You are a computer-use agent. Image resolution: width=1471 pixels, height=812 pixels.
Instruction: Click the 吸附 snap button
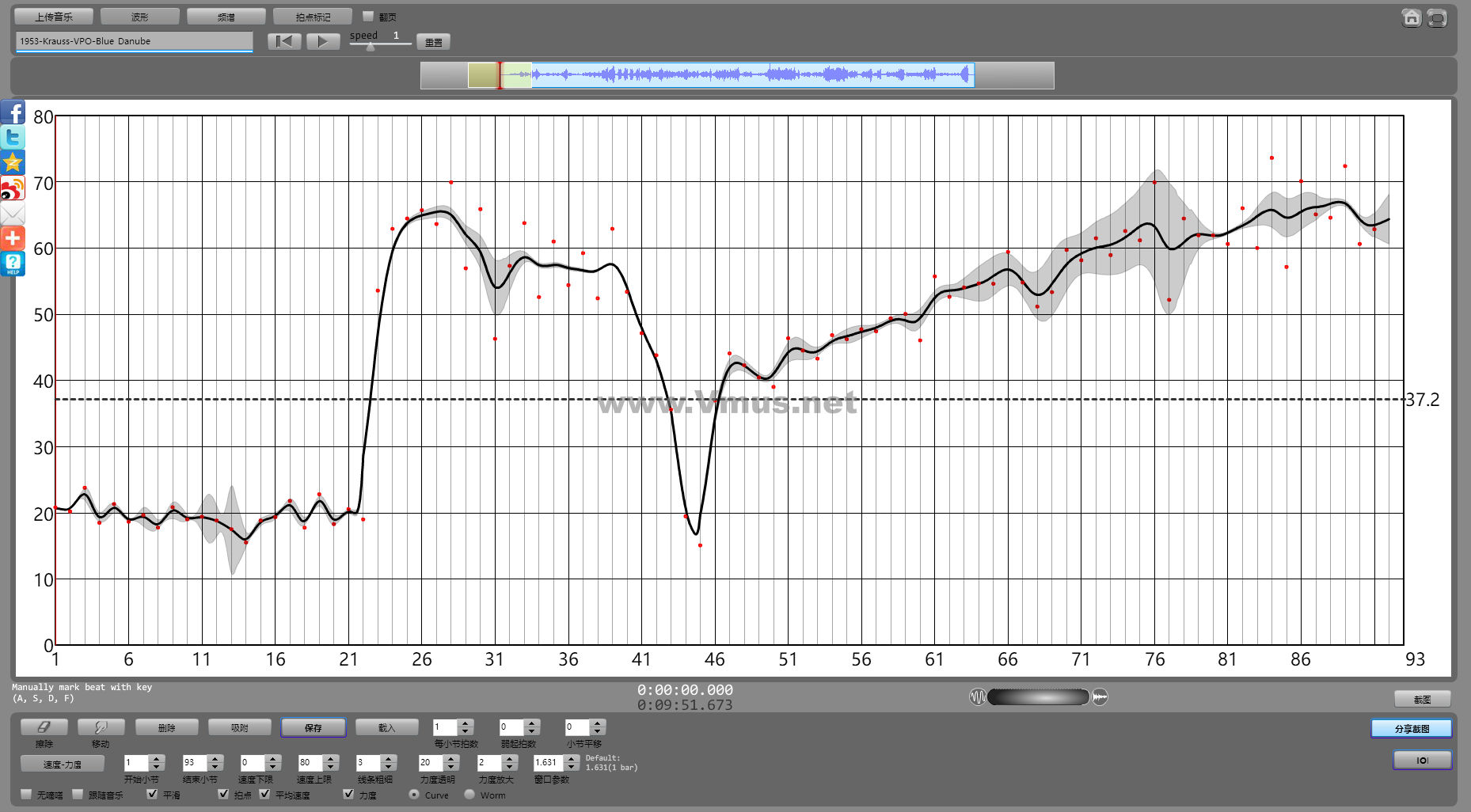(x=240, y=727)
